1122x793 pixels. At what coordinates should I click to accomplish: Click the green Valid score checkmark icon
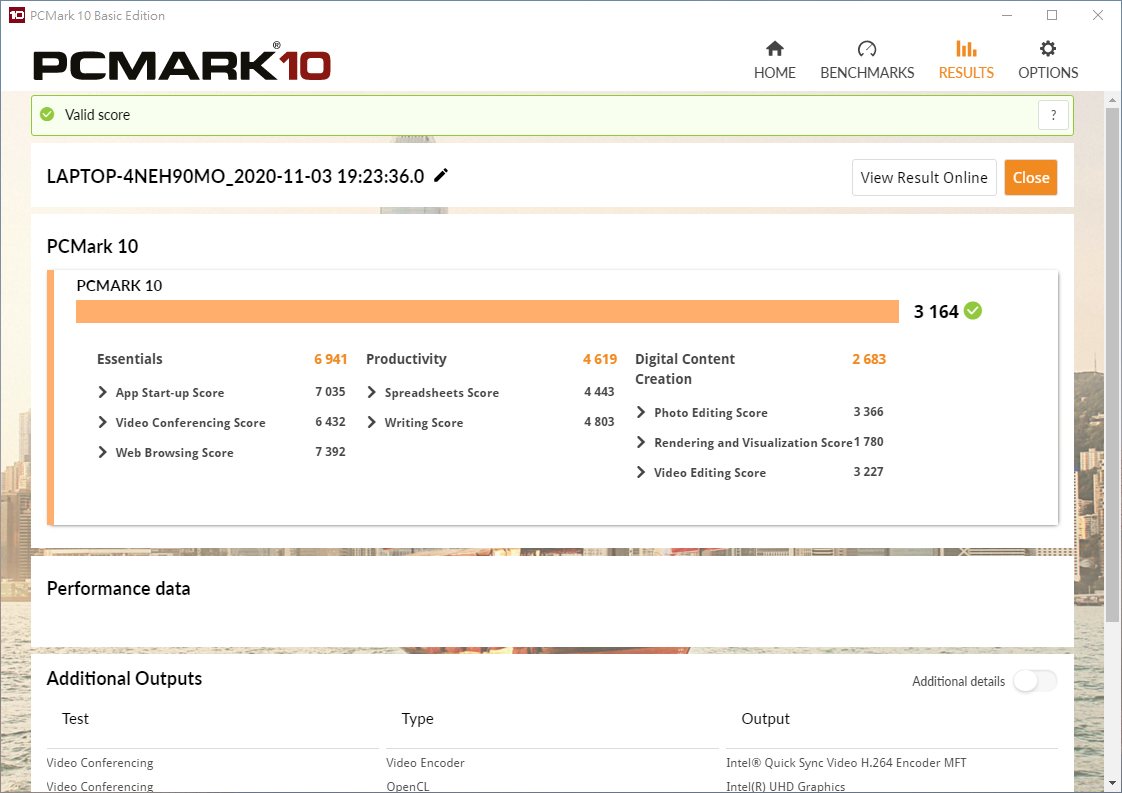(47, 115)
